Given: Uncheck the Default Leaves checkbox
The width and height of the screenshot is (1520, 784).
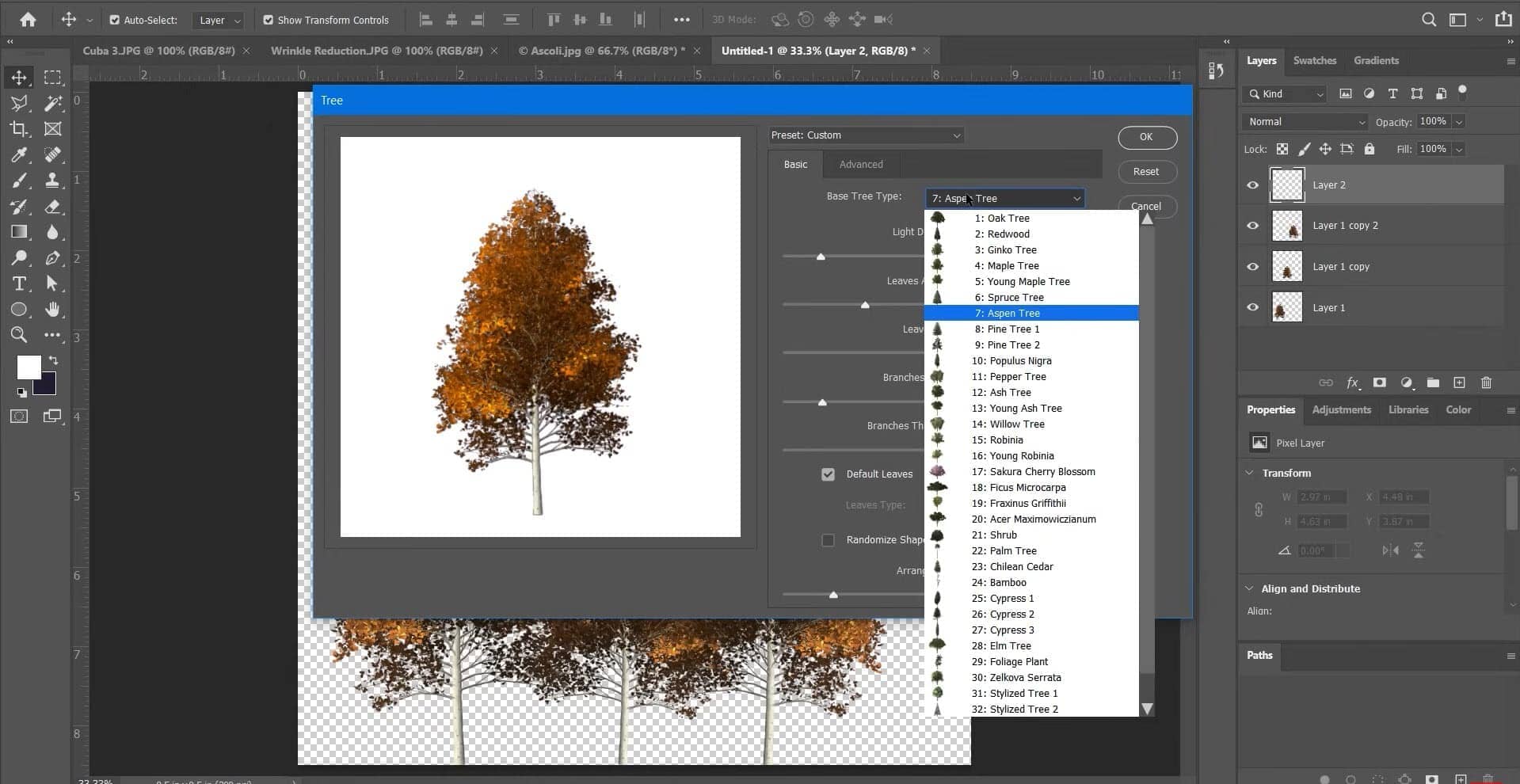Looking at the screenshot, I should 828,474.
